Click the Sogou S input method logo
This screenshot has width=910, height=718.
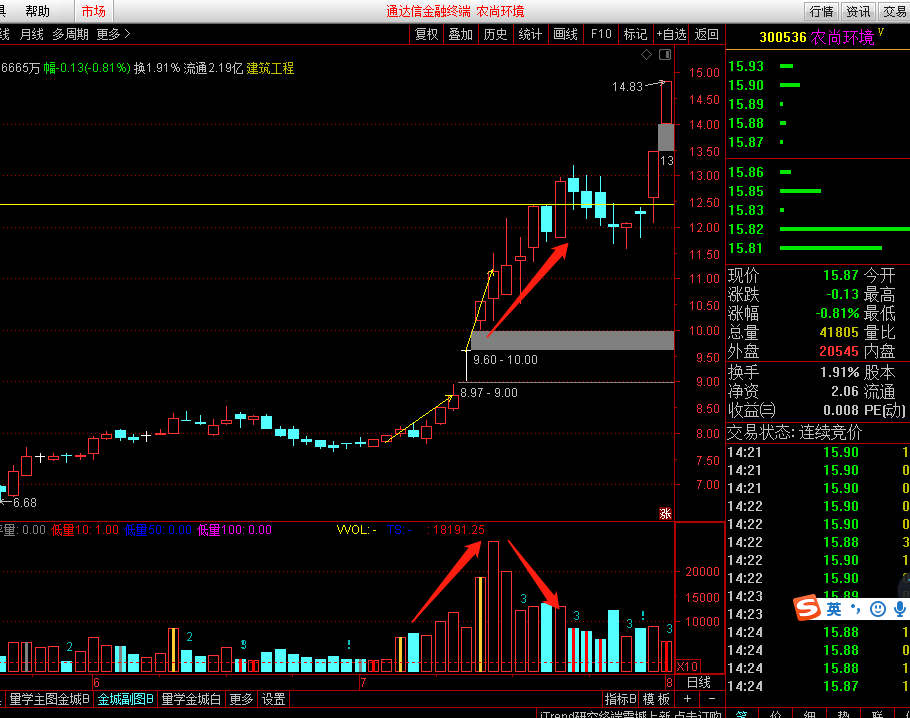[807, 608]
